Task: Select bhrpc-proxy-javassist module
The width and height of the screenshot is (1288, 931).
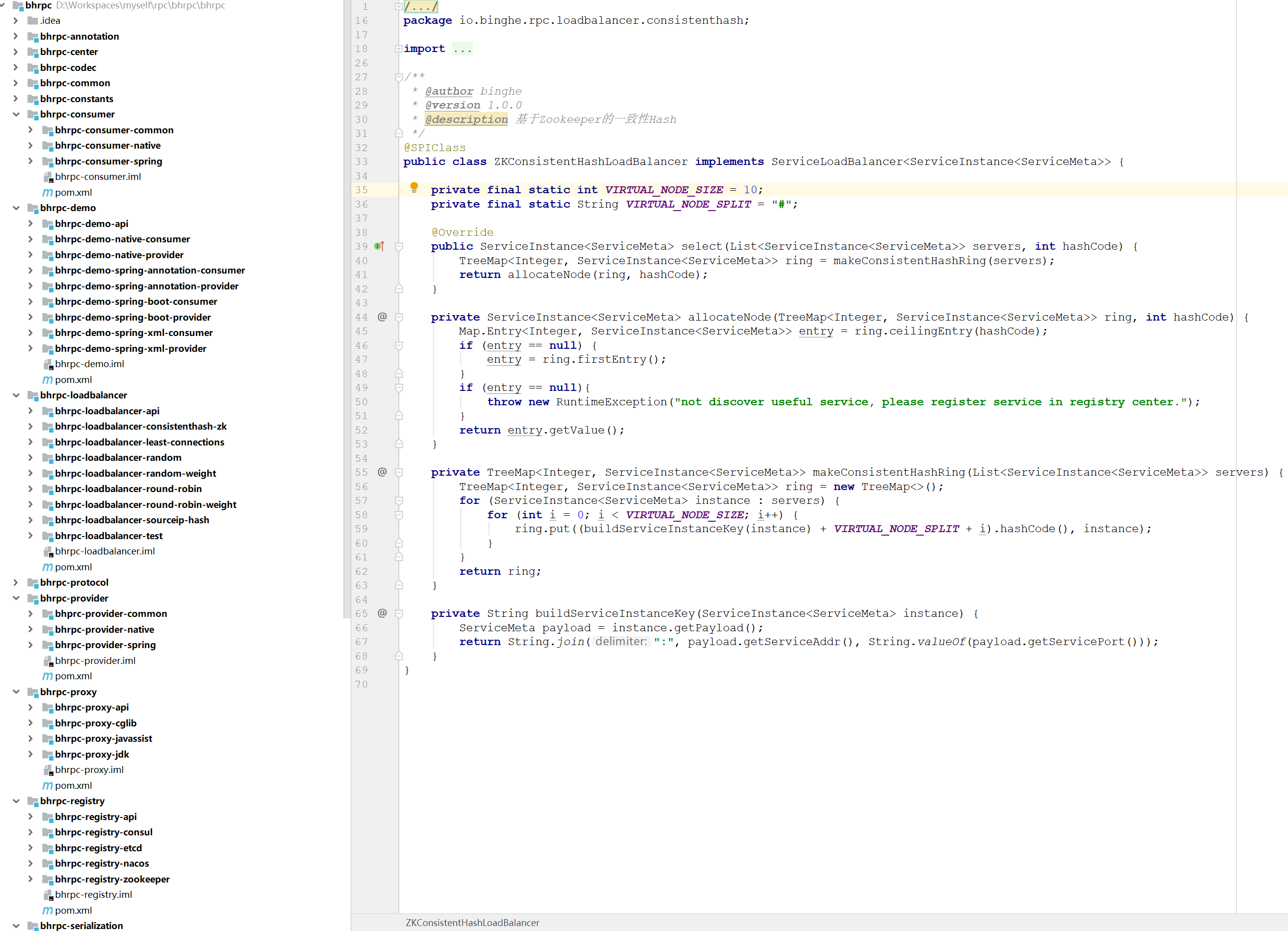Action: coord(104,738)
